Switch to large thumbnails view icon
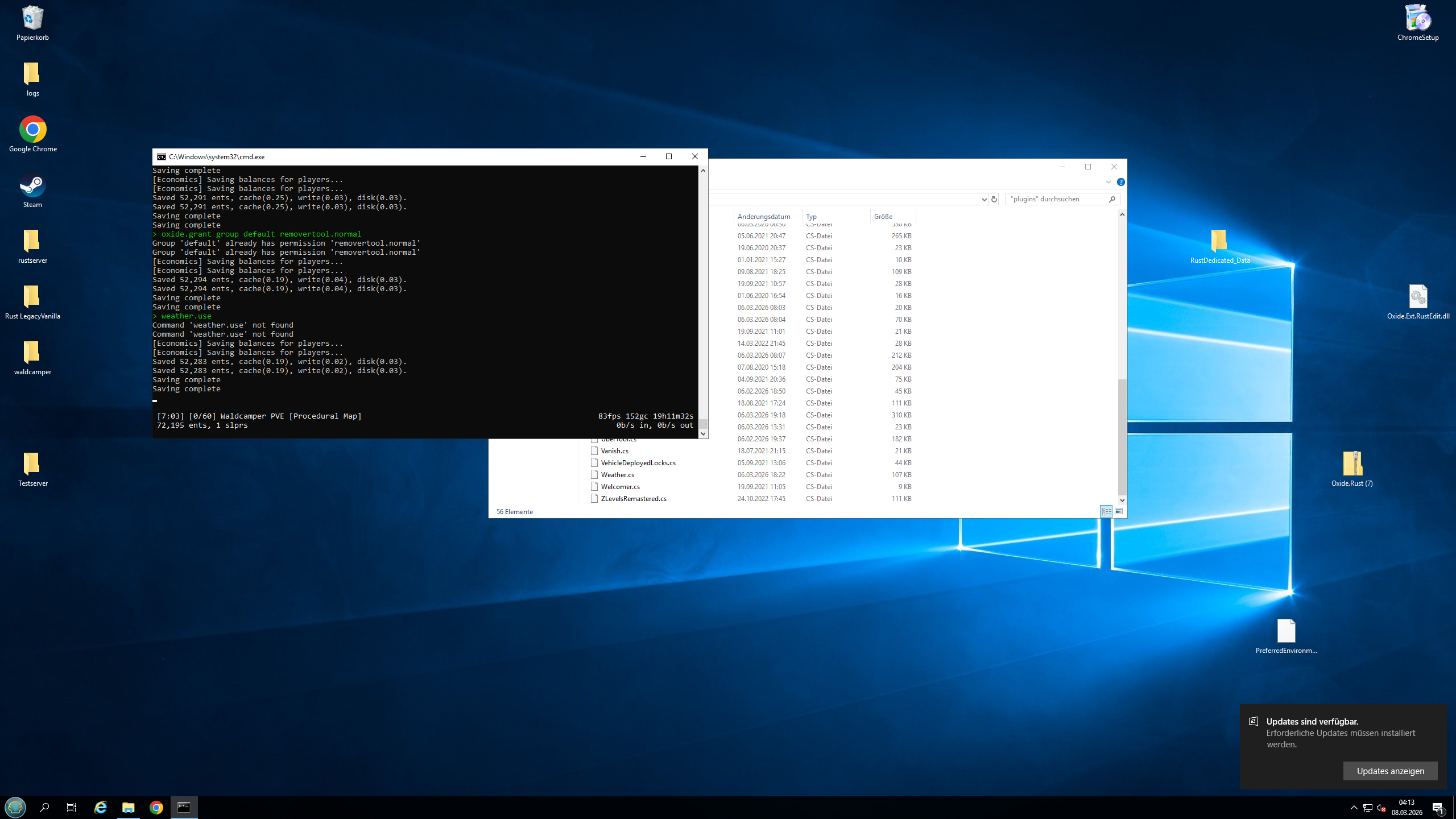Image resolution: width=1456 pixels, height=819 pixels. click(x=1119, y=511)
